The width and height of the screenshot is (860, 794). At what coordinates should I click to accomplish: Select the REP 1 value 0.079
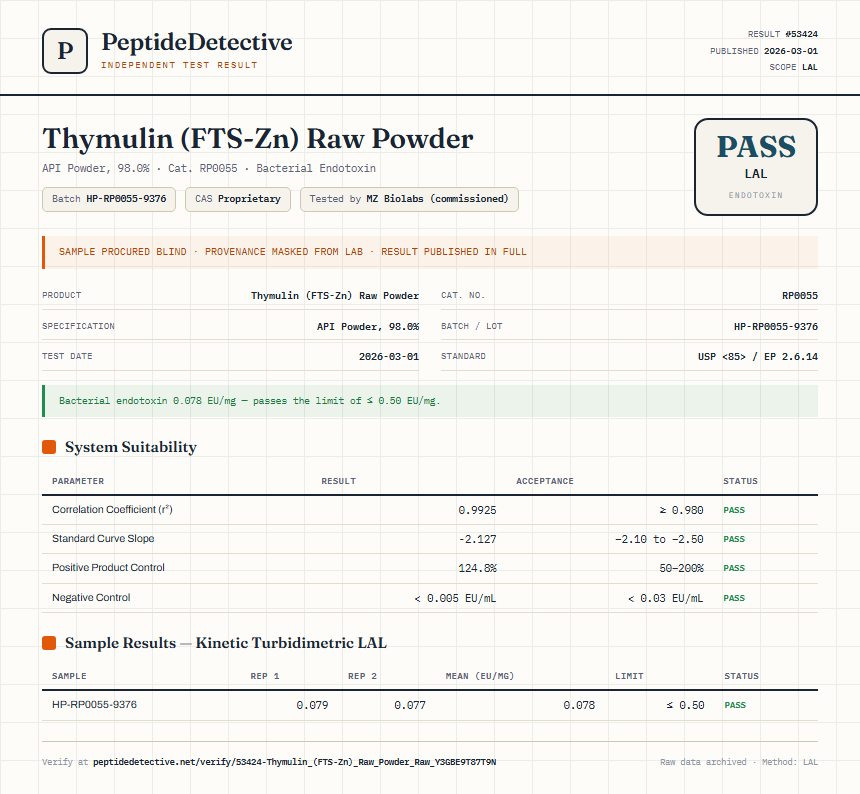pyautogui.click(x=312, y=705)
